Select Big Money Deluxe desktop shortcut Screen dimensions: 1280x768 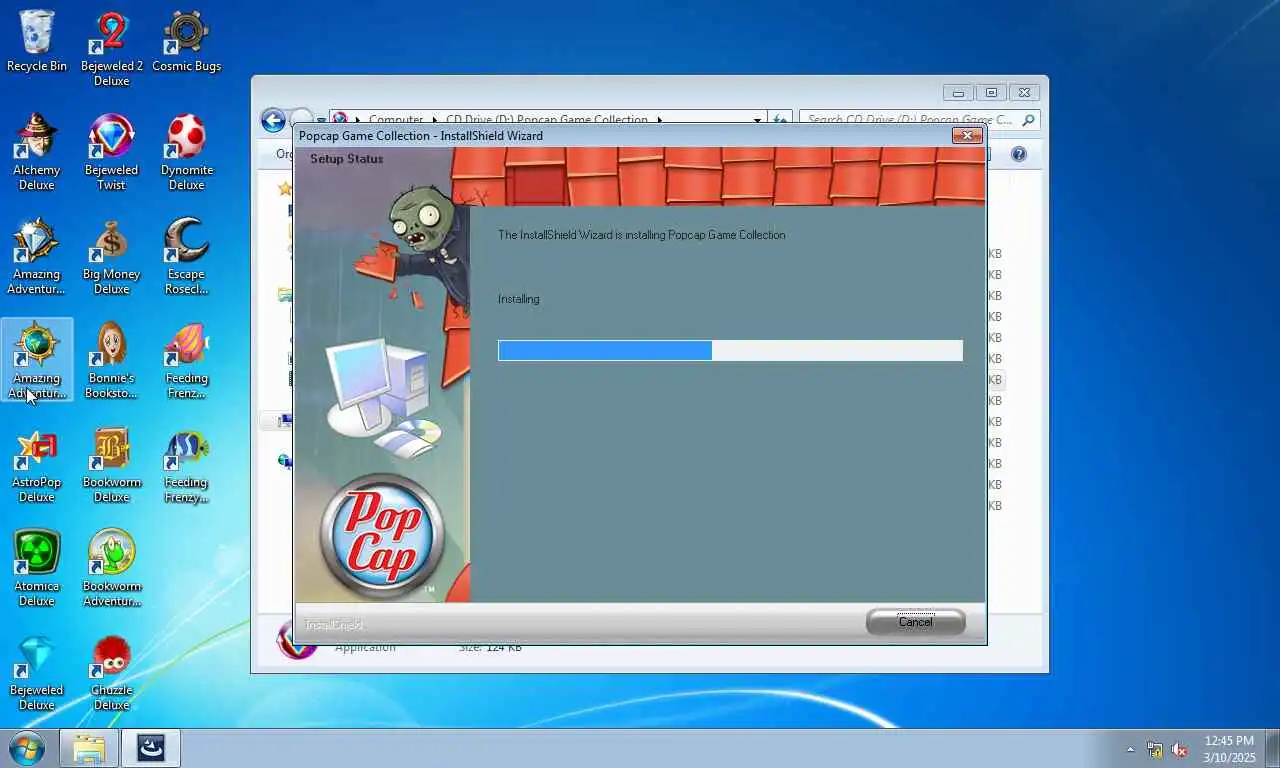click(112, 257)
